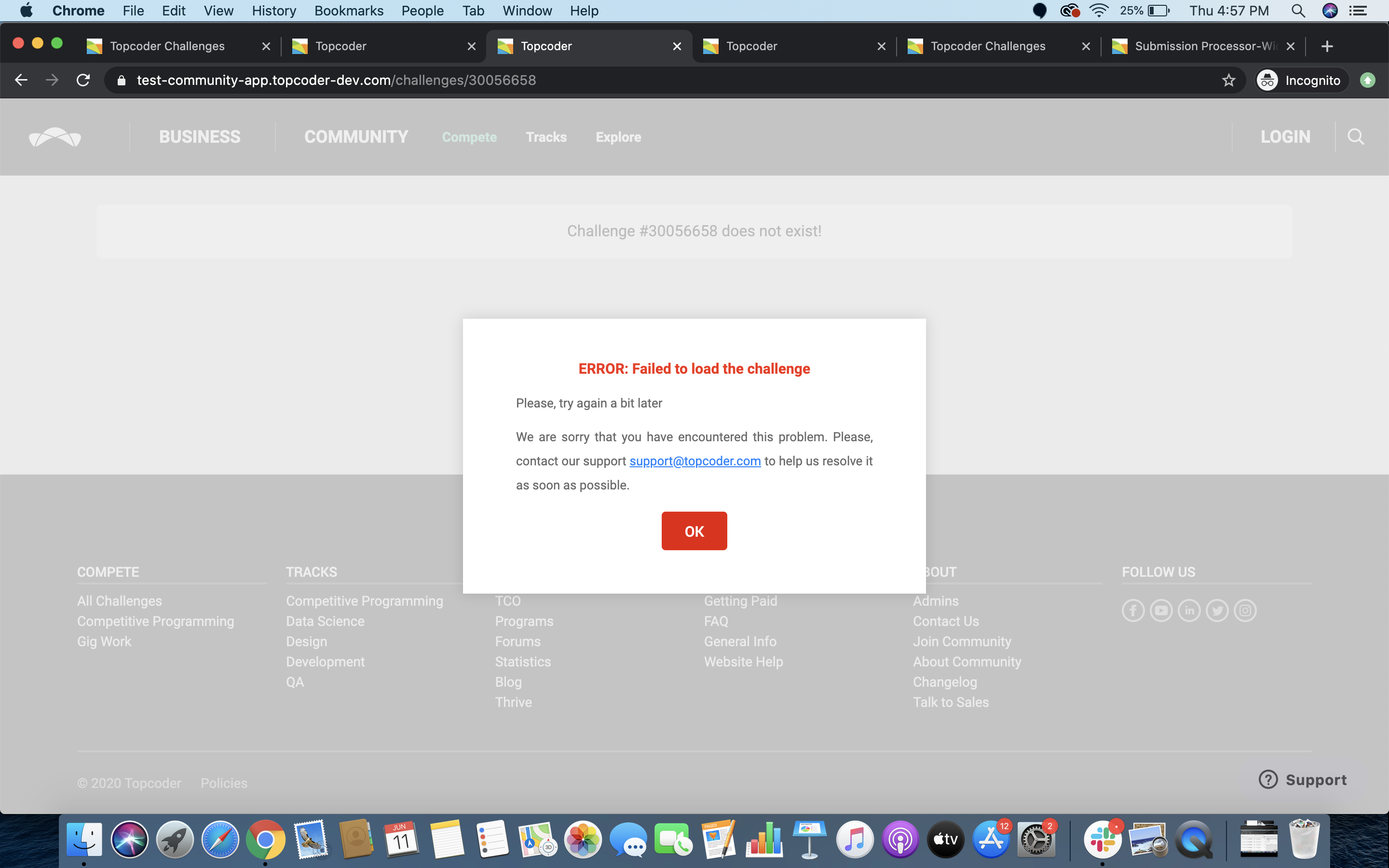This screenshot has width=1389, height=868.
Task: Select Tracks navigation item
Action: coord(546,137)
